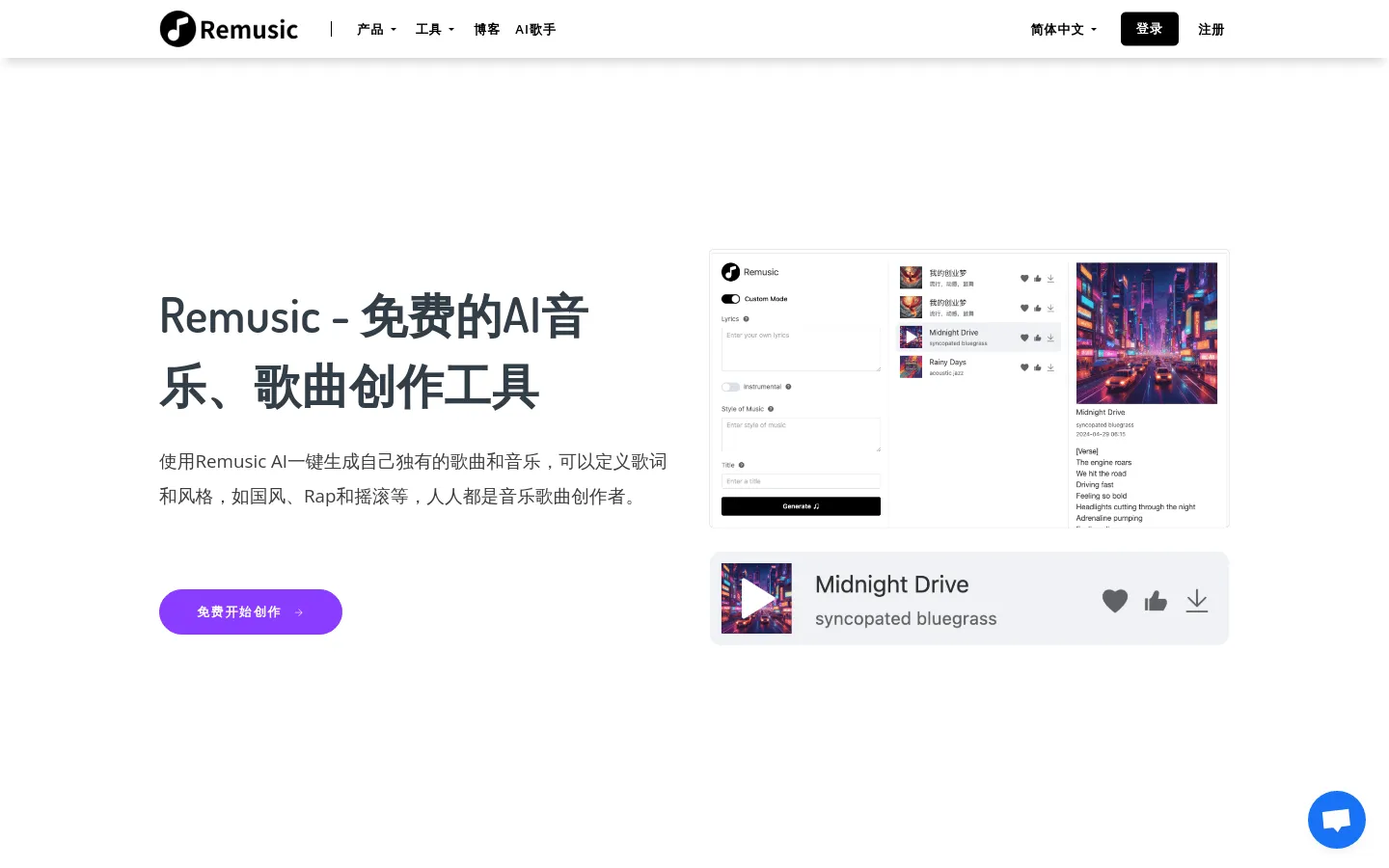Open the blue chat bubble widget
Image resolution: width=1389 pixels, height=868 pixels.
[x=1337, y=820]
